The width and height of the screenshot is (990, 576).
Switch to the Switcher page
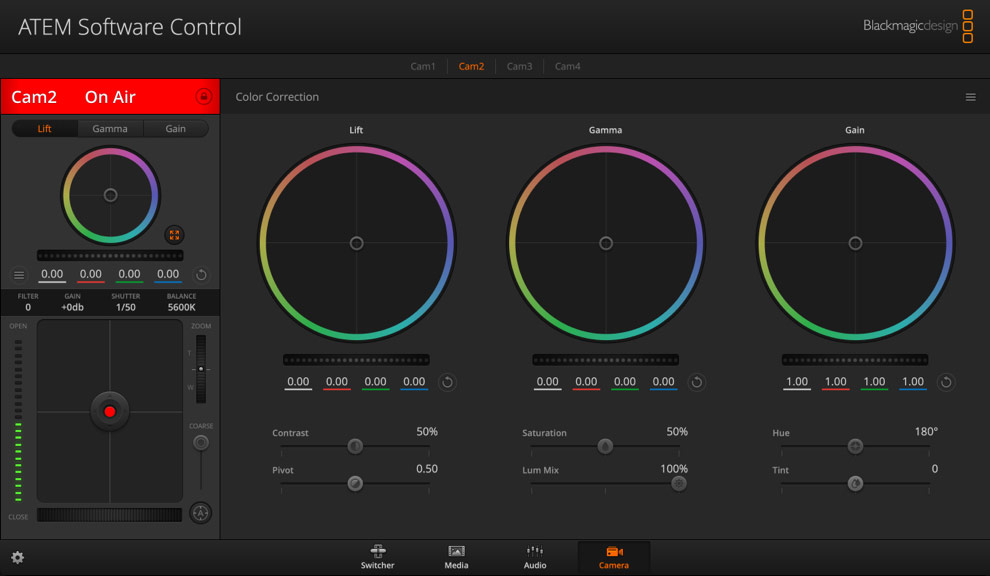pyautogui.click(x=377, y=557)
